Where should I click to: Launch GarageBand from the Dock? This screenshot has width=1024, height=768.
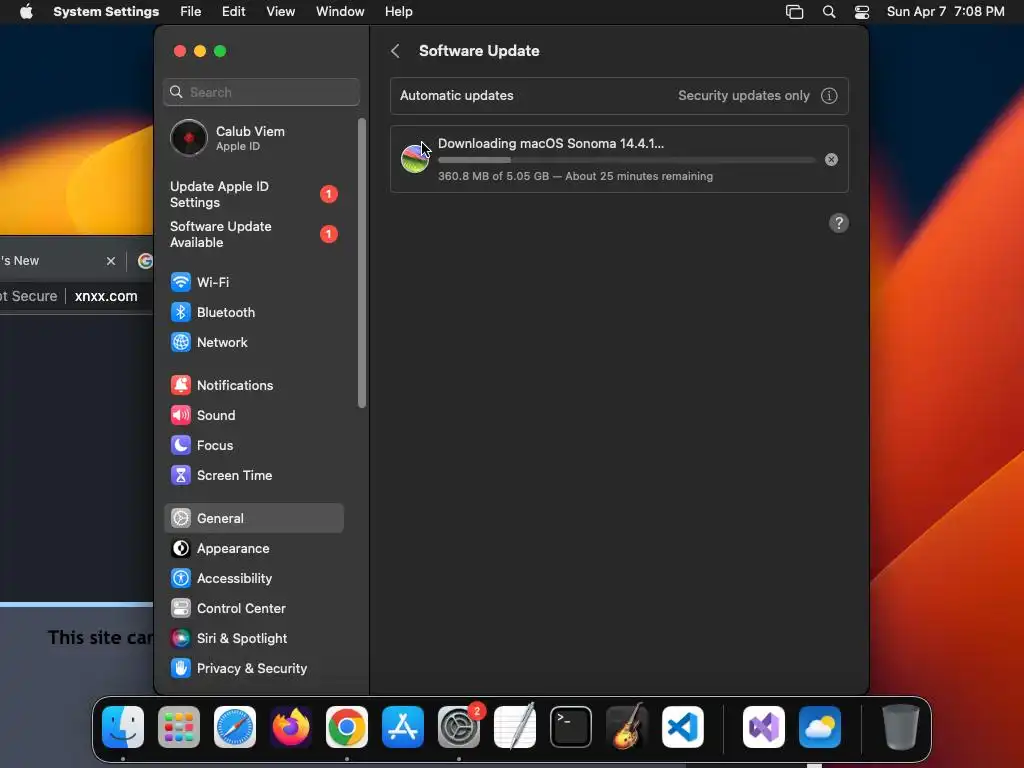click(627, 727)
